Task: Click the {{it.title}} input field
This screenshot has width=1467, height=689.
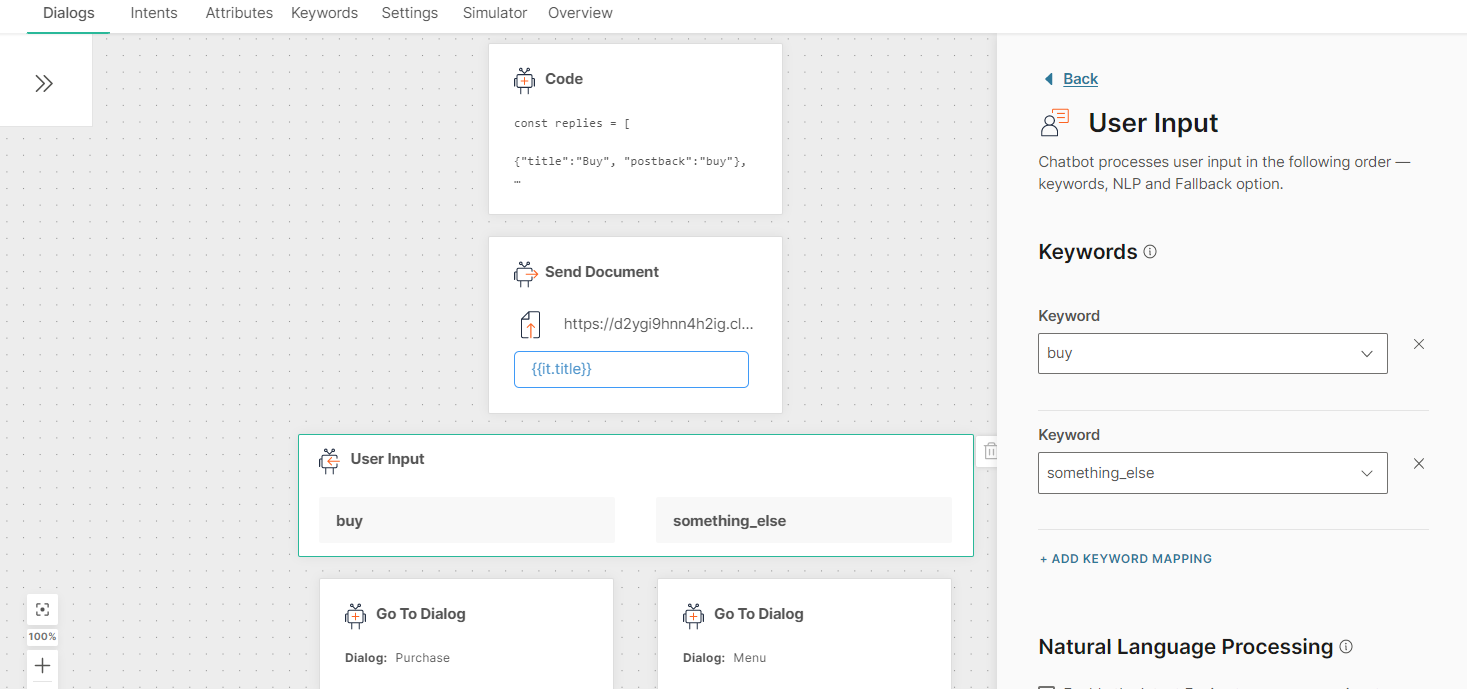Action: [631, 369]
